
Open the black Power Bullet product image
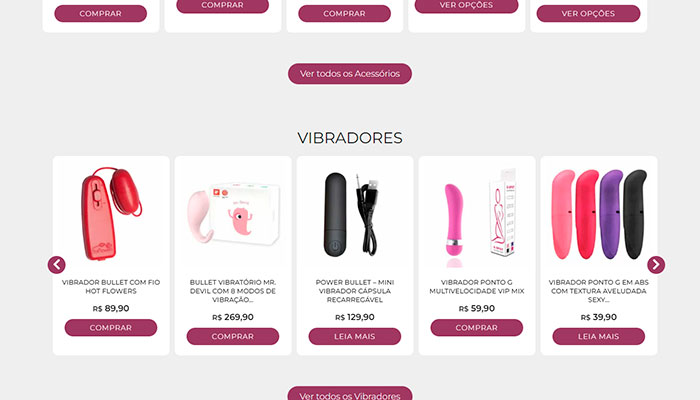click(x=354, y=214)
